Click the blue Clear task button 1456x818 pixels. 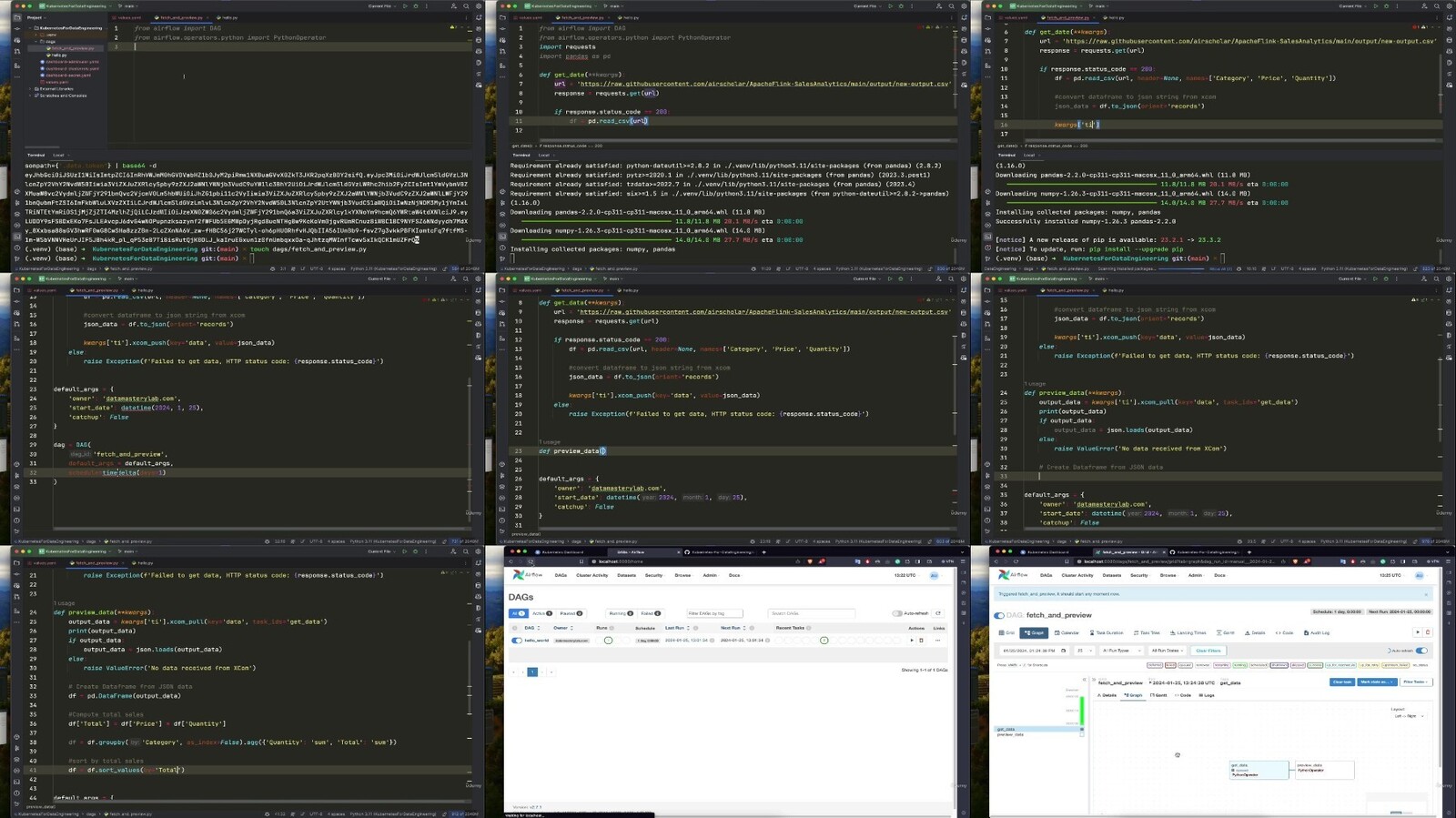(1341, 682)
